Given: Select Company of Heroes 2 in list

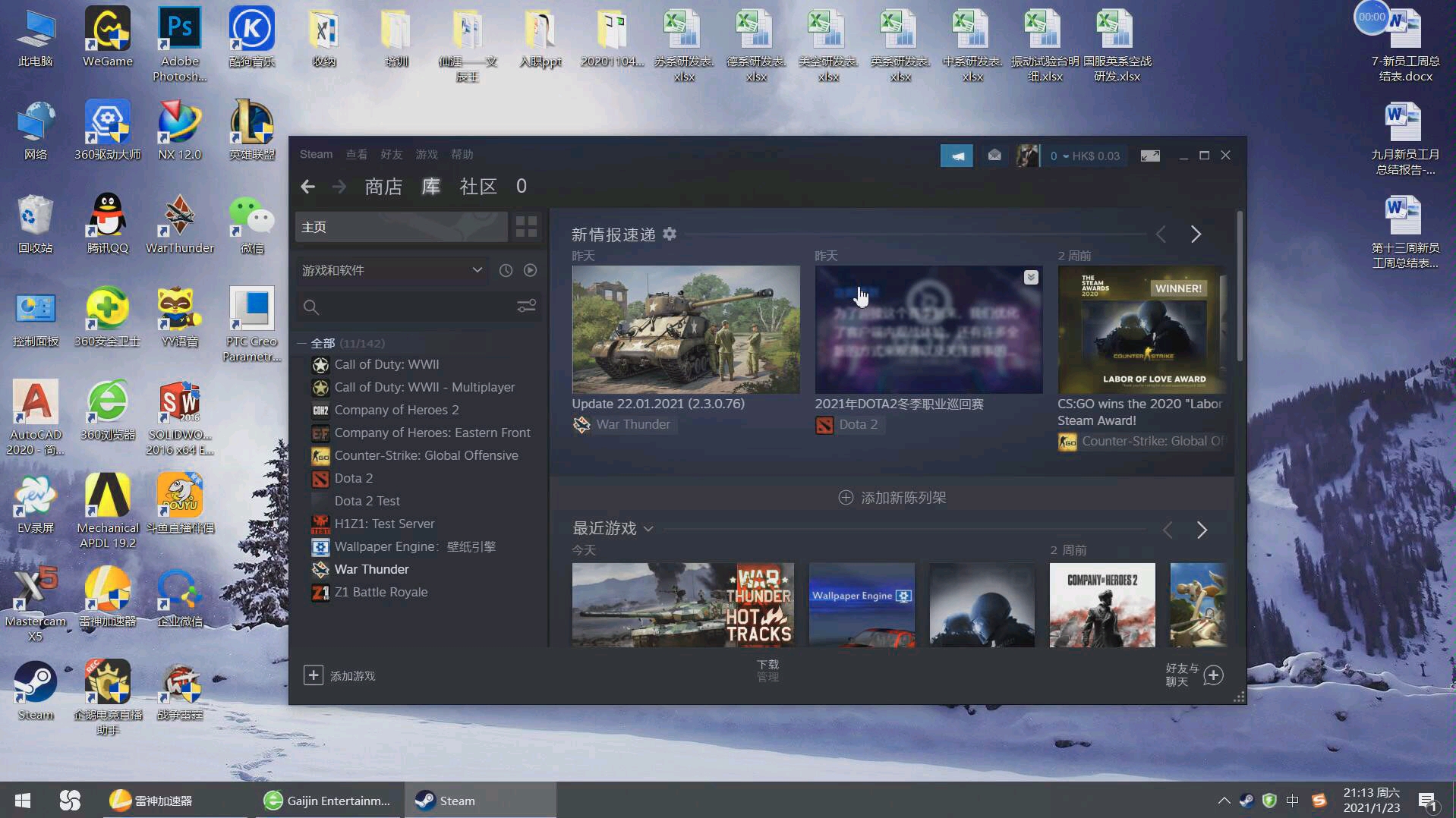Looking at the screenshot, I should coord(396,410).
